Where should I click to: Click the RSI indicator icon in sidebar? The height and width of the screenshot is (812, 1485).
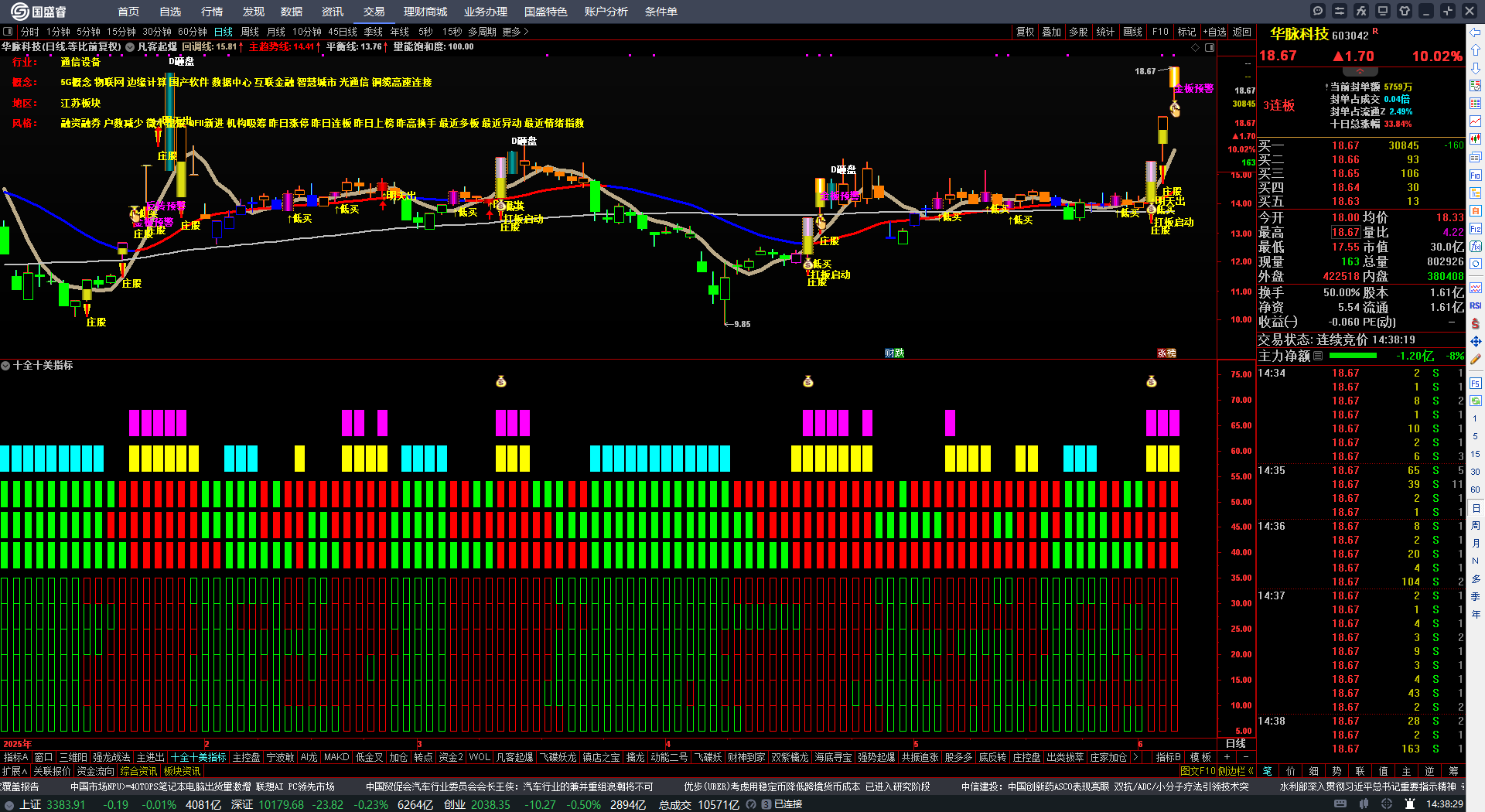pyautogui.click(x=1476, y=305)
